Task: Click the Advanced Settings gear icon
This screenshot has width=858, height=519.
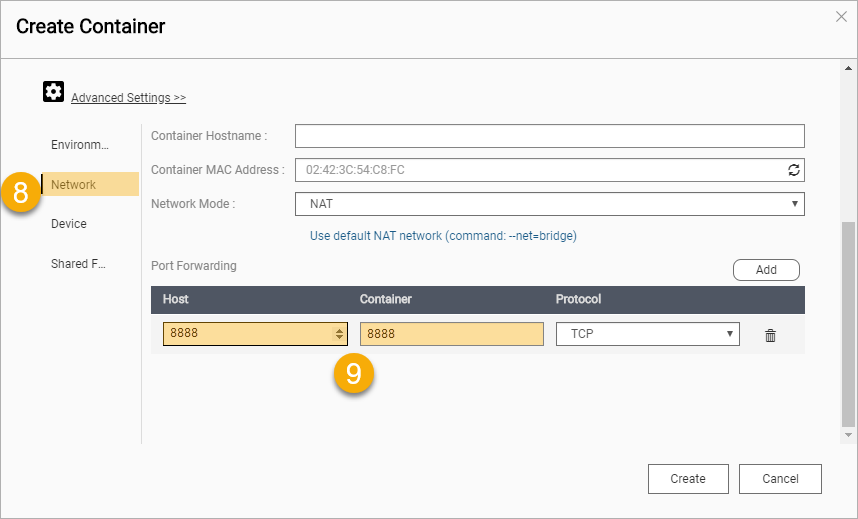Action: (53, 91)
